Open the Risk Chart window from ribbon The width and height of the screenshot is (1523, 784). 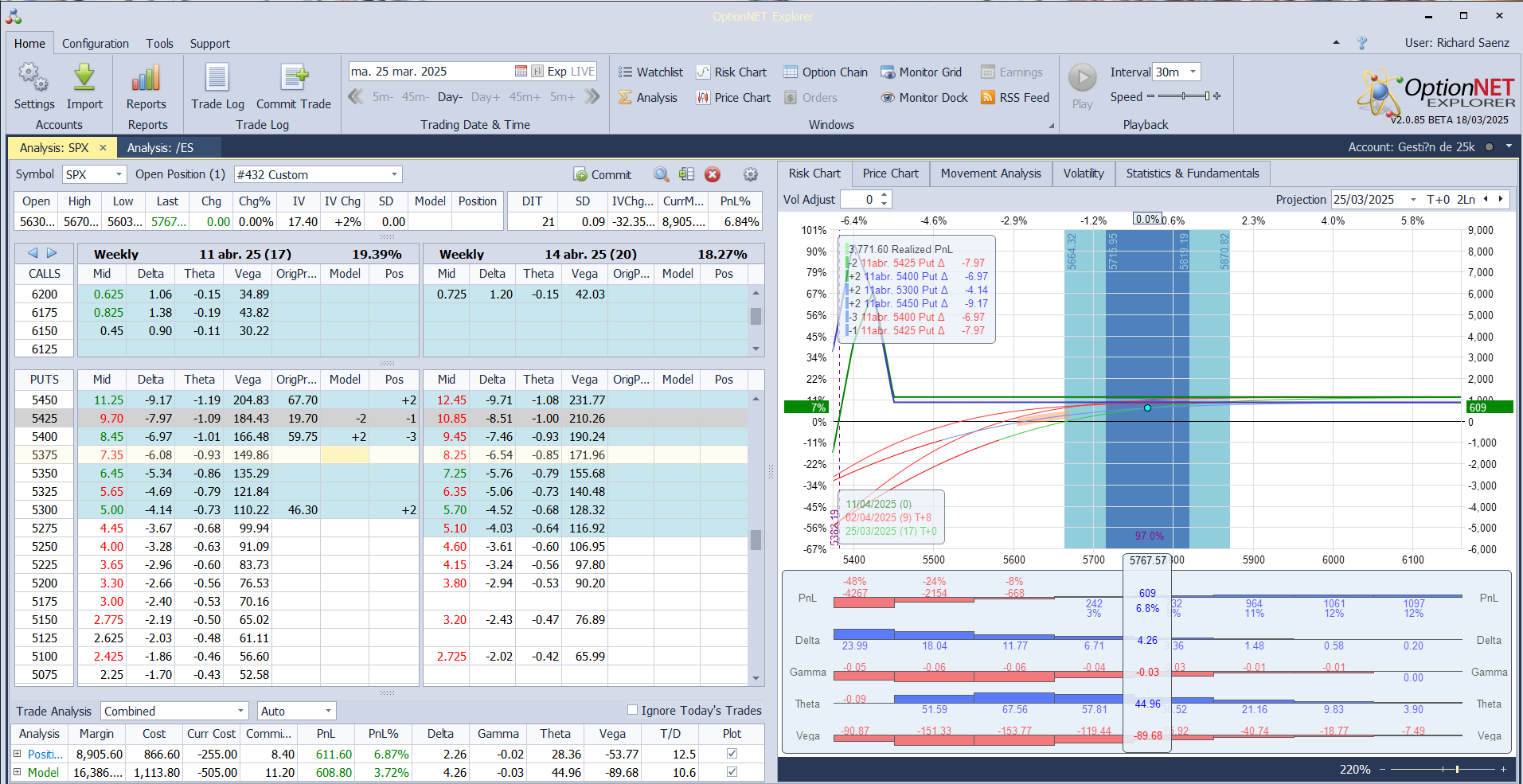(732, 72)
